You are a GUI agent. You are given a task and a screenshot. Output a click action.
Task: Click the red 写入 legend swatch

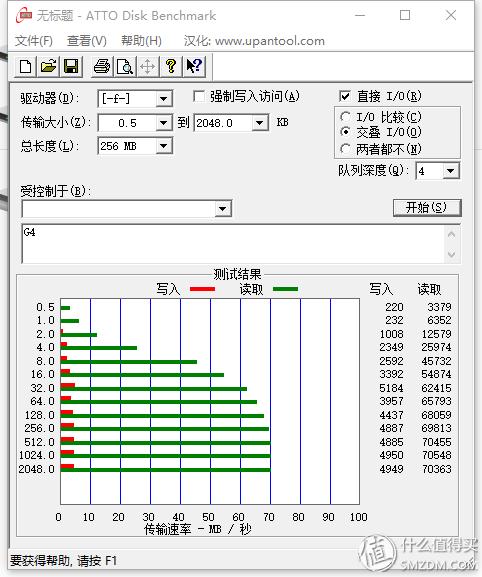[x=202, y=289]
